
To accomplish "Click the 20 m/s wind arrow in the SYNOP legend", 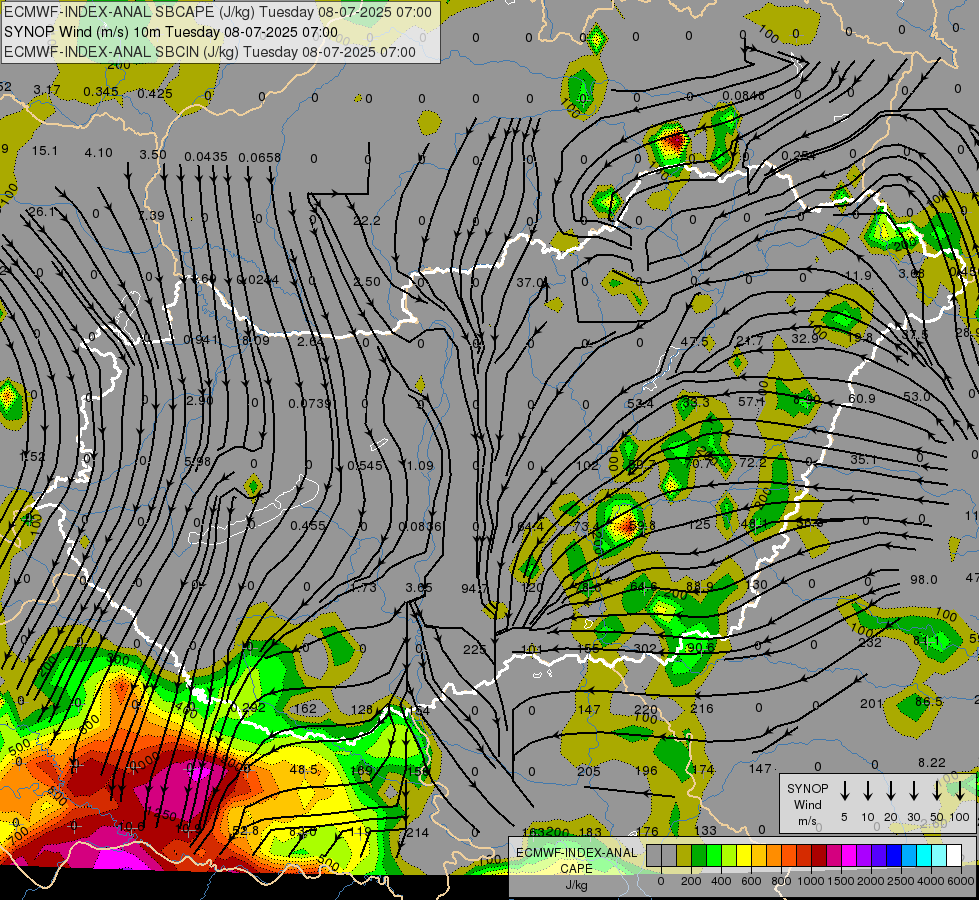I will coord(890,790).
